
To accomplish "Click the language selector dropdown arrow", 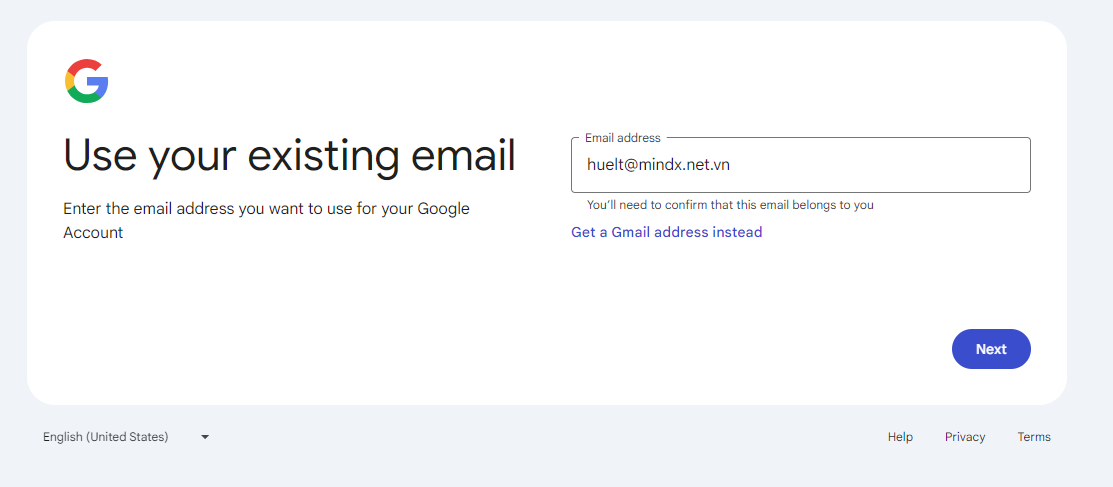I will (x=205, y=437).
